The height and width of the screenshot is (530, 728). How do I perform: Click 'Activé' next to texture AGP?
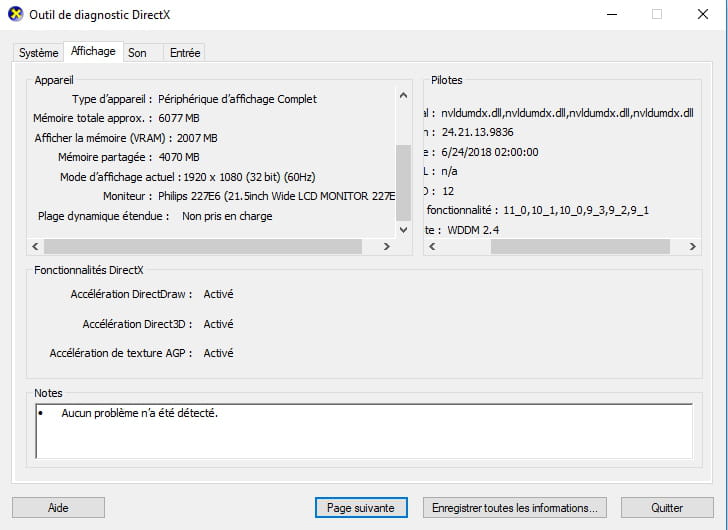tap(218, 353)
